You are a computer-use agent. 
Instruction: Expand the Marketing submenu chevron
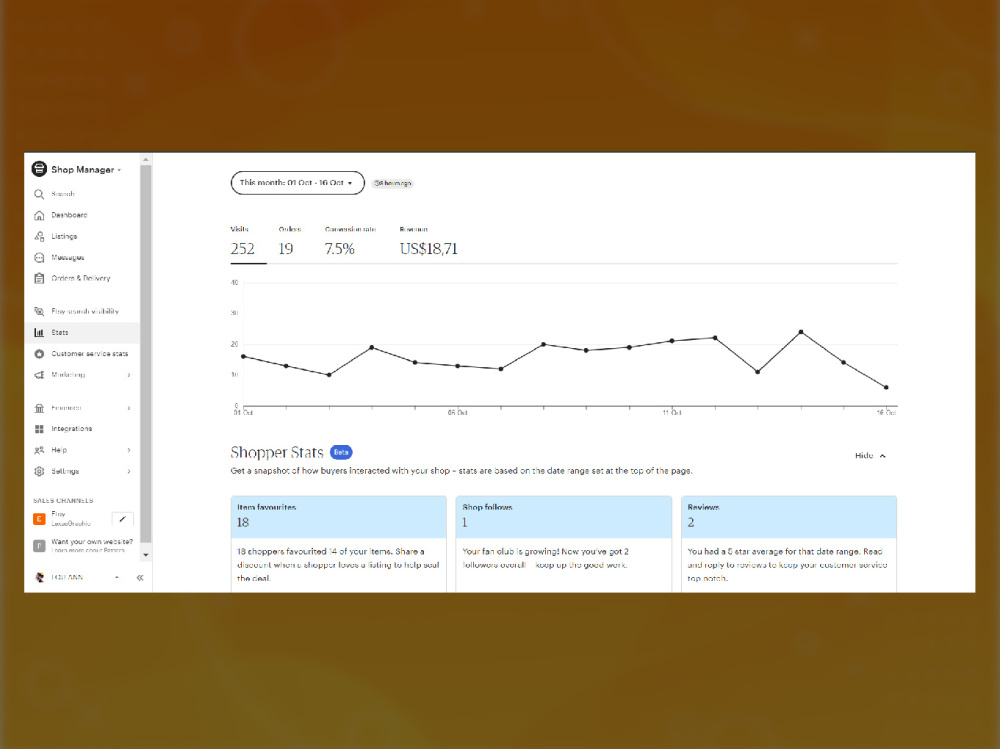pyautogui.click(x=129, y=374)
